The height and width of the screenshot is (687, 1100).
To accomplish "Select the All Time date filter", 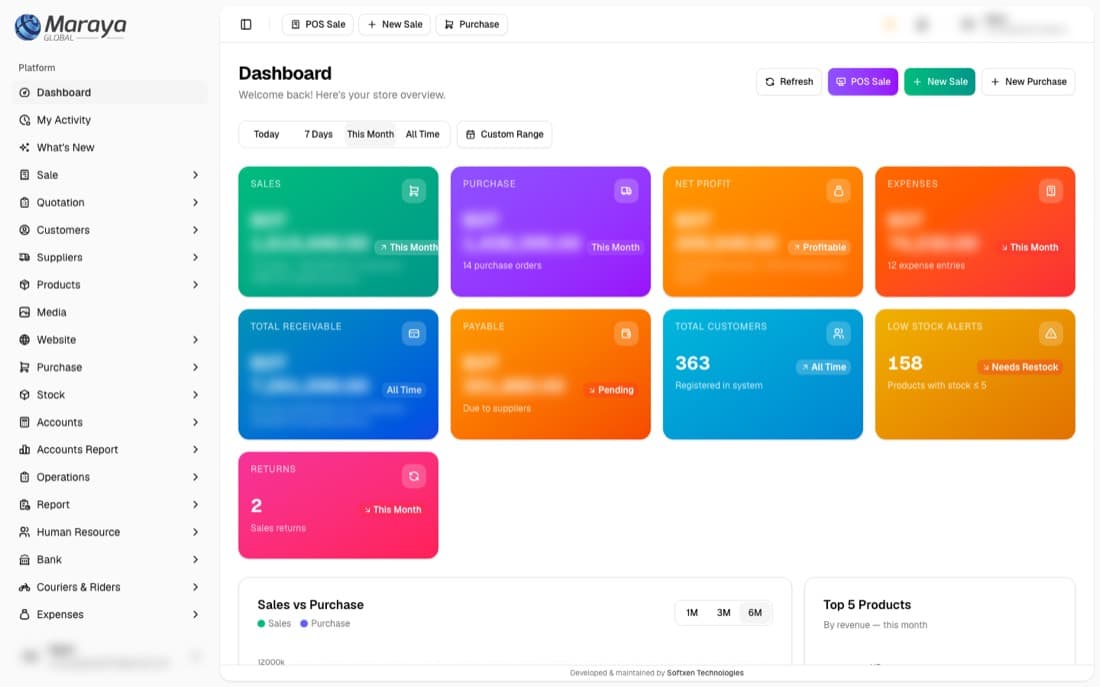I will click(x=422, y=134).
